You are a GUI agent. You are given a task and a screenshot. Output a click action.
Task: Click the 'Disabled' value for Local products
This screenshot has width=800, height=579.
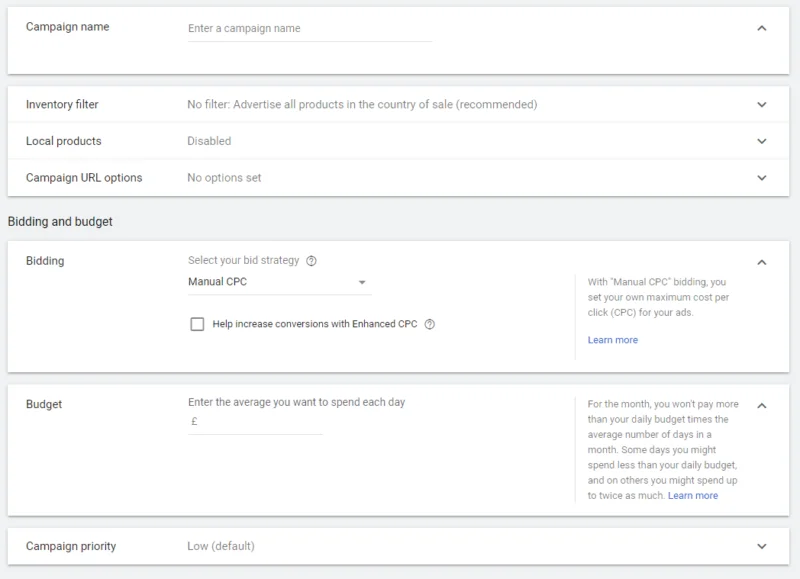[209, 141]
